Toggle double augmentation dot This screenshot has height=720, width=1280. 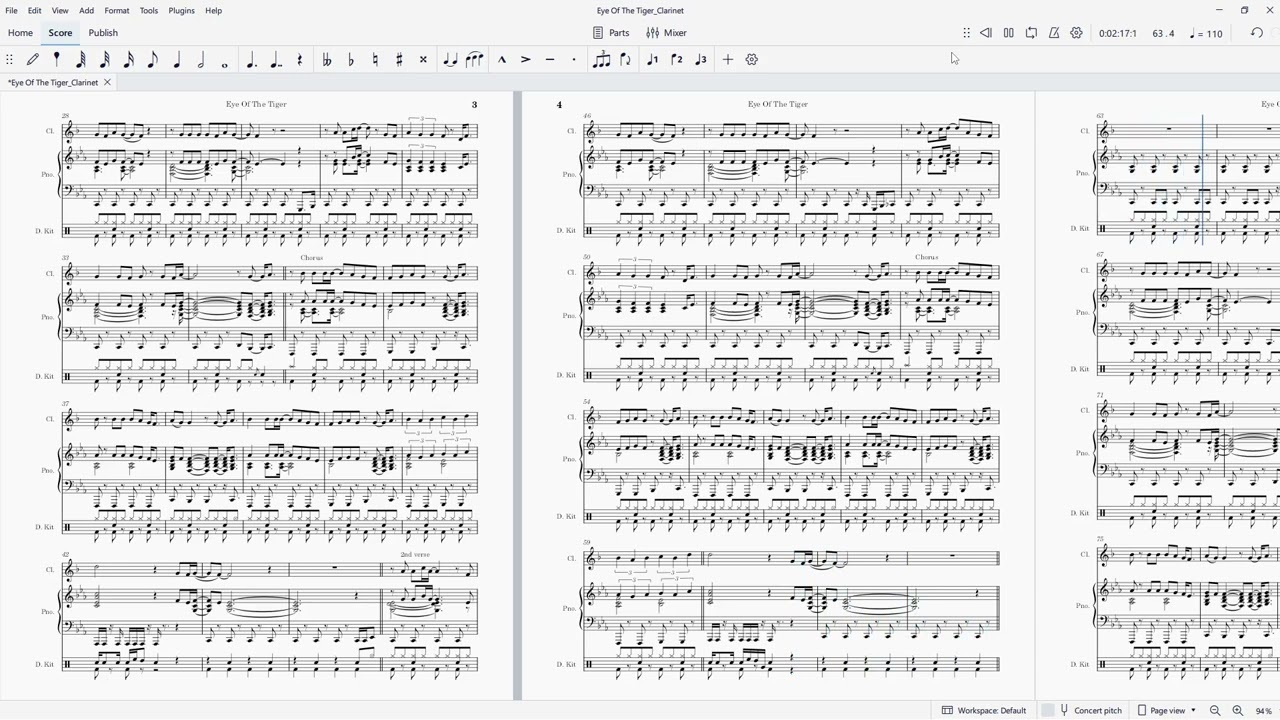pos(277,60)
